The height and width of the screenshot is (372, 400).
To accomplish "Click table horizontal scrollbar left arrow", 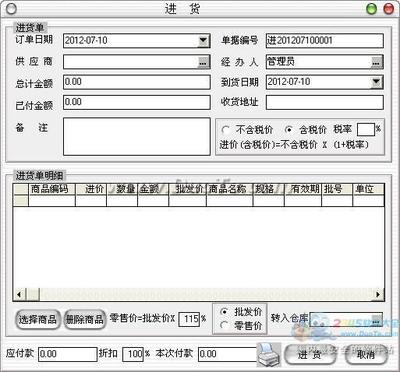I will [19, 294].
